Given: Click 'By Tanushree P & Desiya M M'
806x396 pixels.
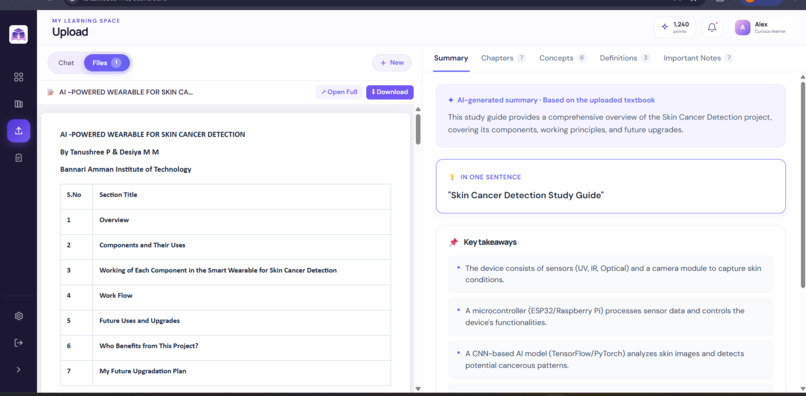Looking at the screenshot, I should coord(109,152).
